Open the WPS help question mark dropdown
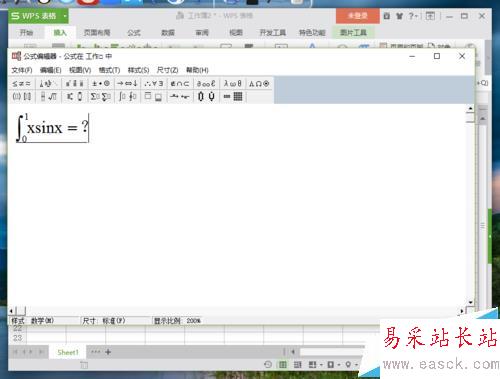 [x=413, y=16]
